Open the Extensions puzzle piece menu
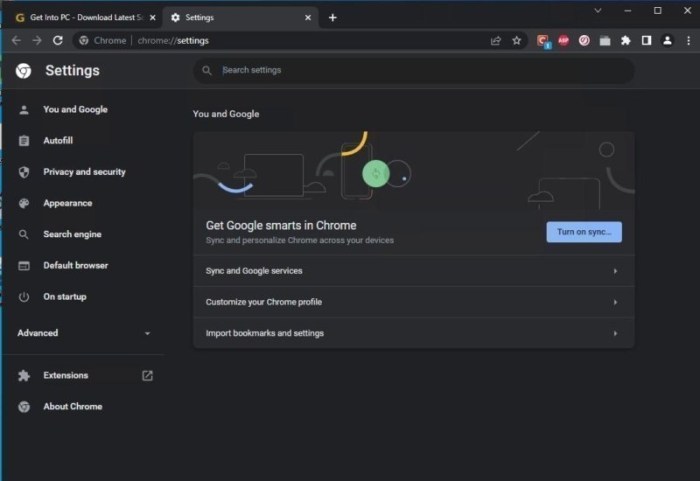Screen dimensions: 700x481 pyautogui.click(x=625, y=41)
